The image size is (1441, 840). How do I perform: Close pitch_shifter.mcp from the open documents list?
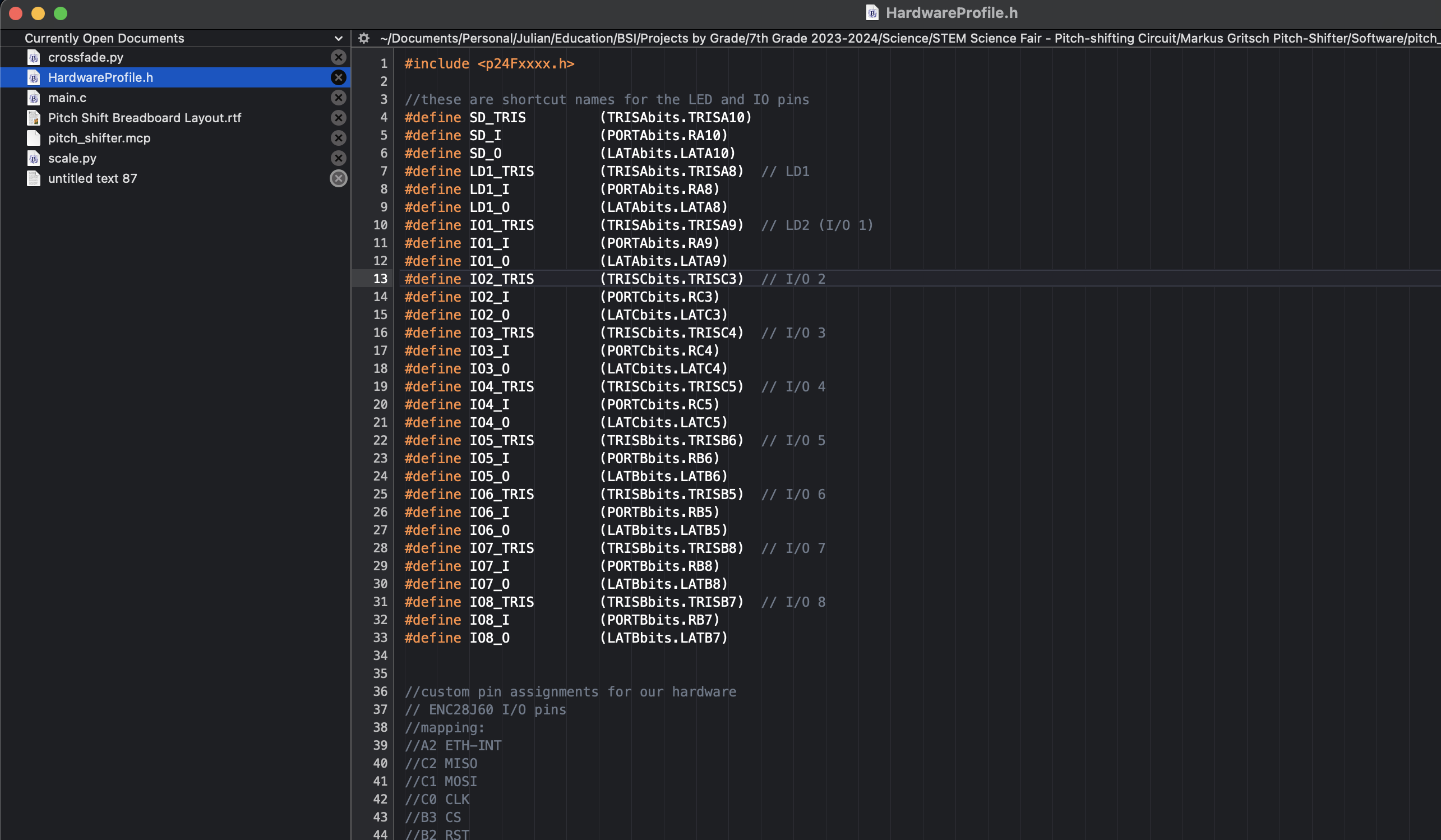point(339,138)
